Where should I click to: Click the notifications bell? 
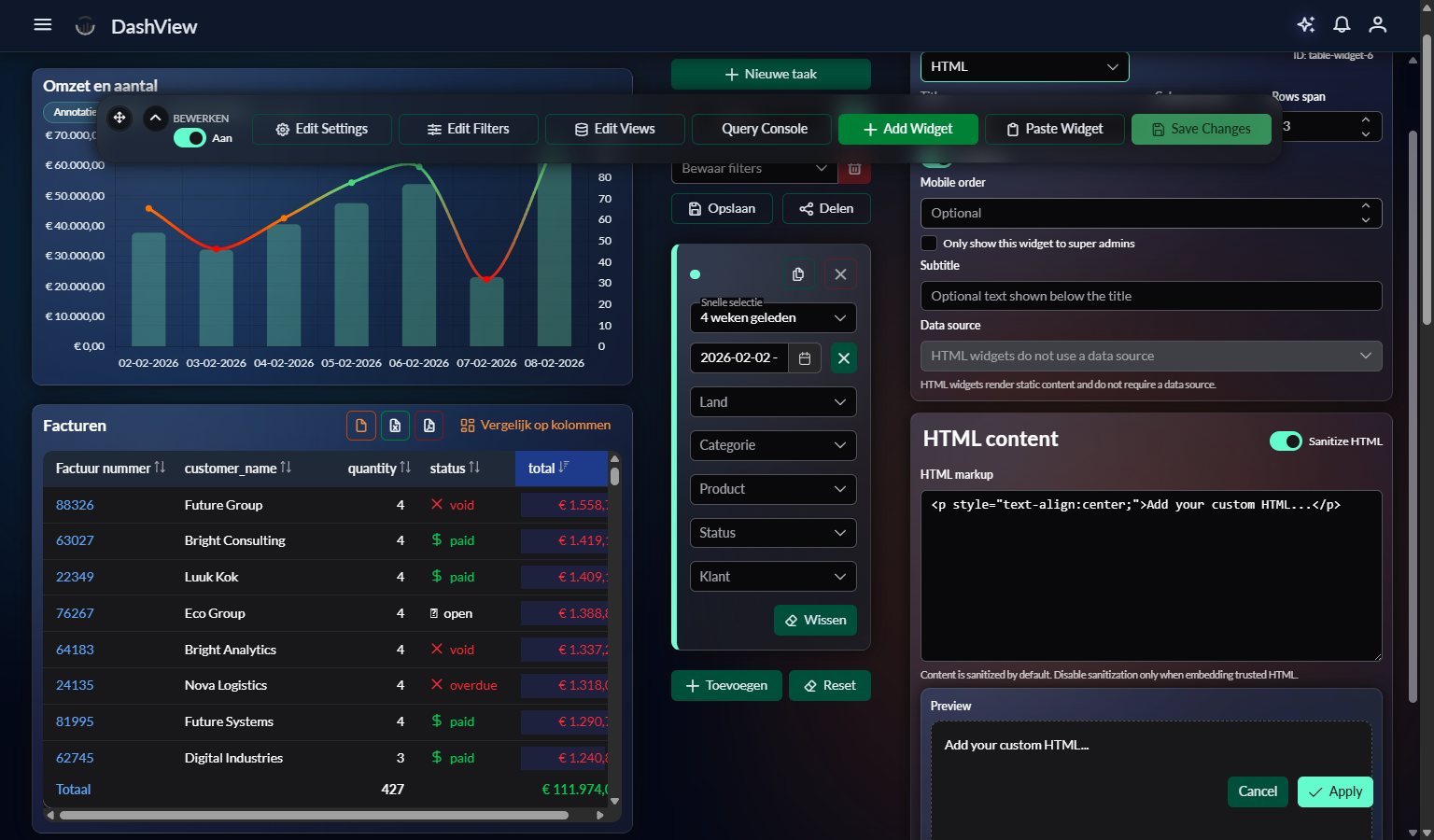(x=1342, y=24)
